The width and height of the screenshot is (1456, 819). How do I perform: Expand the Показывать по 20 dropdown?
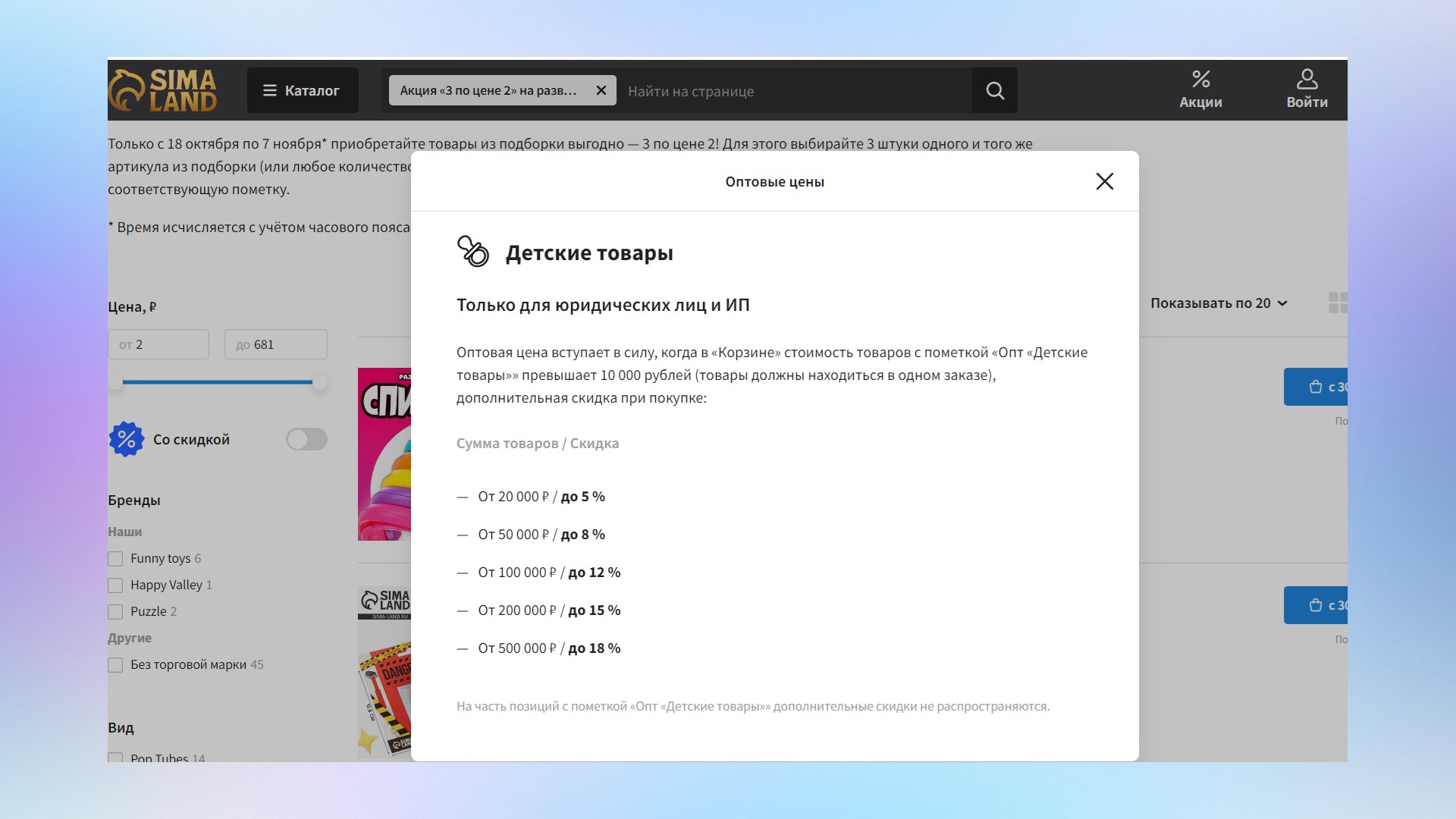click(1219, 303)
